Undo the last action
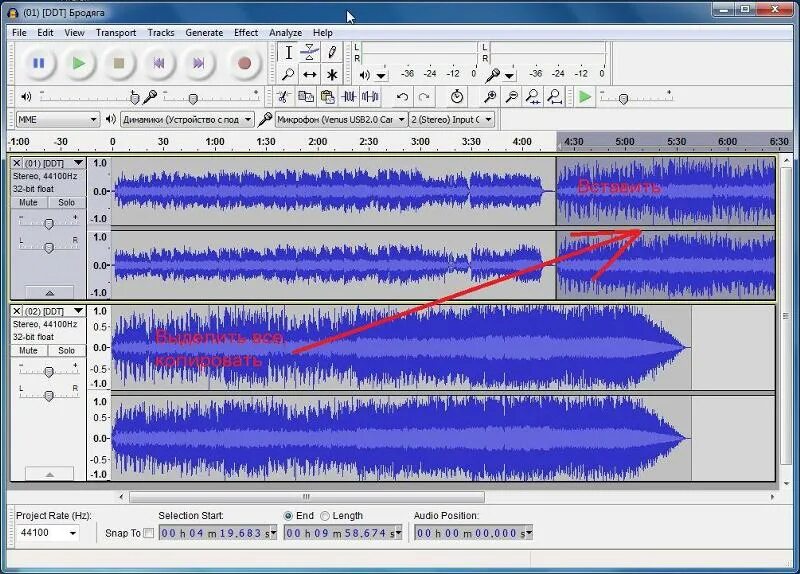Image resolution: width=800 pixels, height=574 pixels. [x=403, y=96]
